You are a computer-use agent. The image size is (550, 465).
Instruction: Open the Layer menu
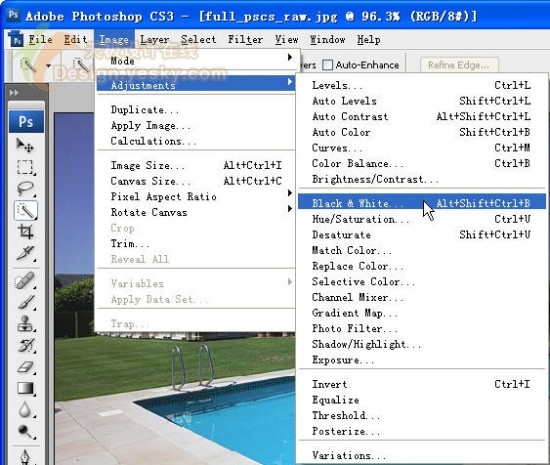[155, 39]
